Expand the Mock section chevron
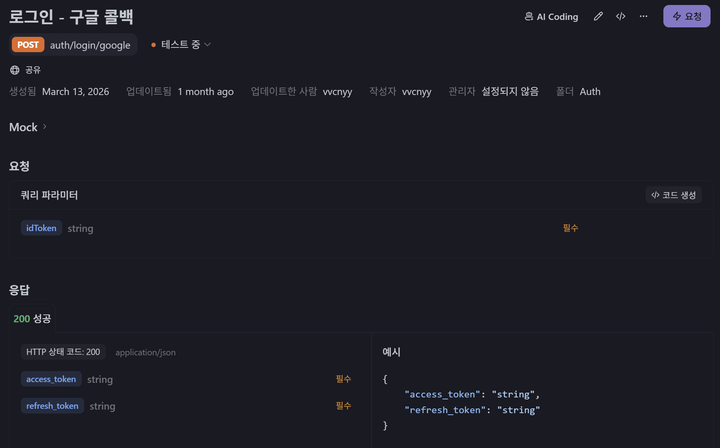Screen dimensions: 720x448 45,127
